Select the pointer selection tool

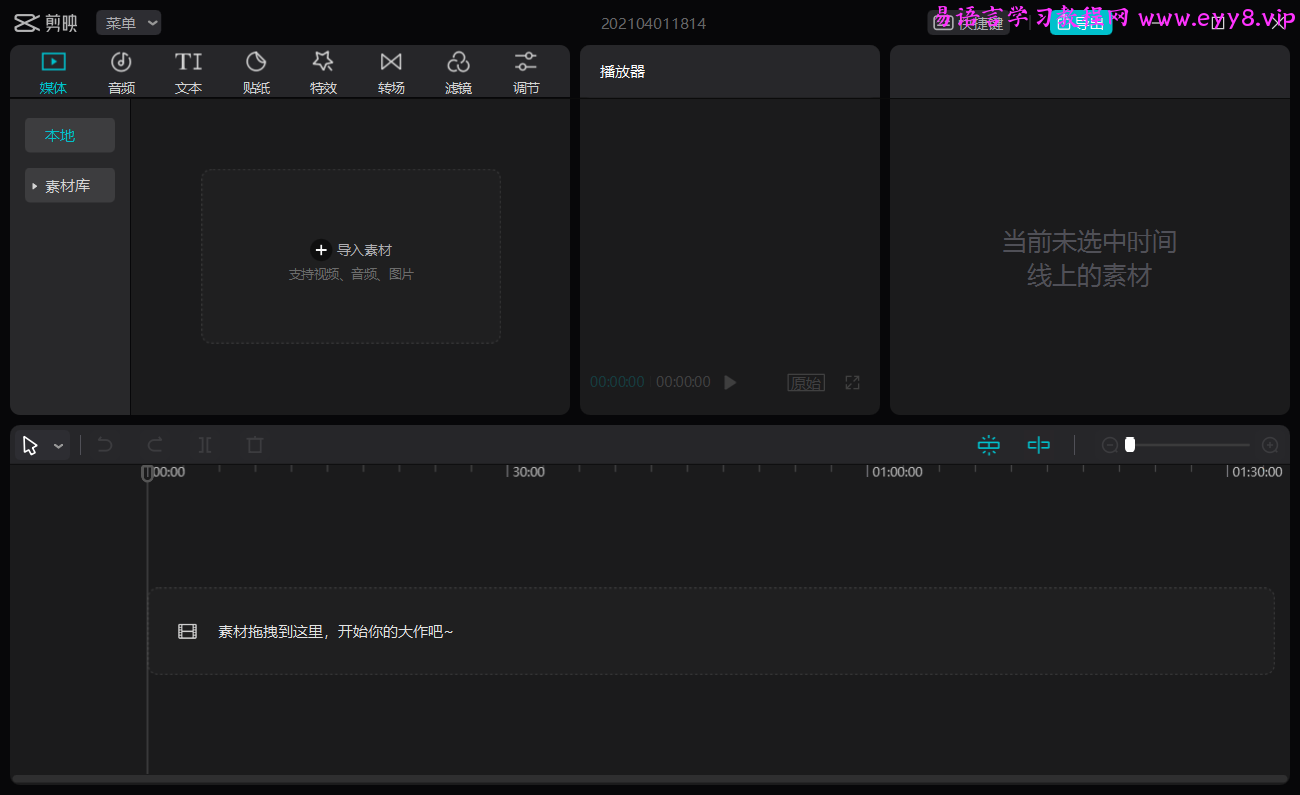[x=30, y=445]
